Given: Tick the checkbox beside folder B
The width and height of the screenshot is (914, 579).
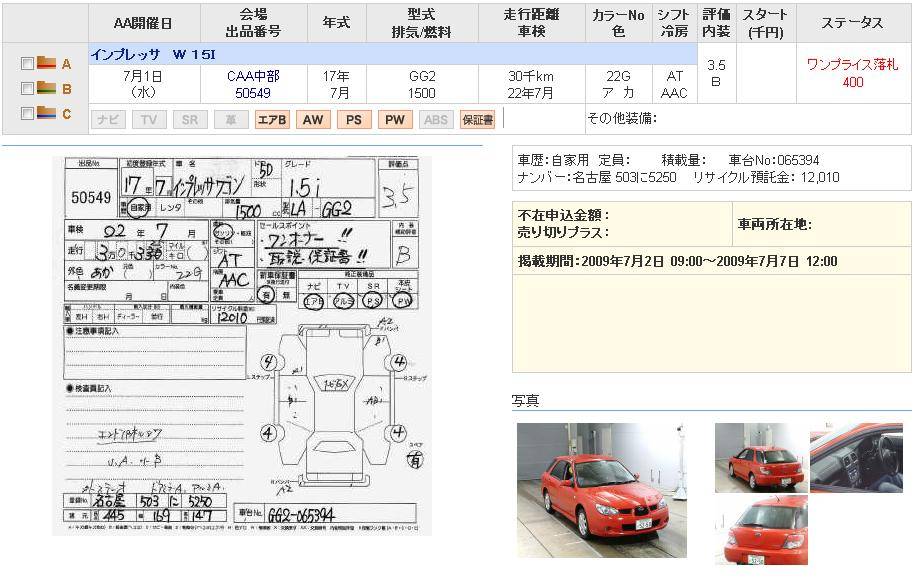Looking at the screenshot, I should (x=27, y=89).
